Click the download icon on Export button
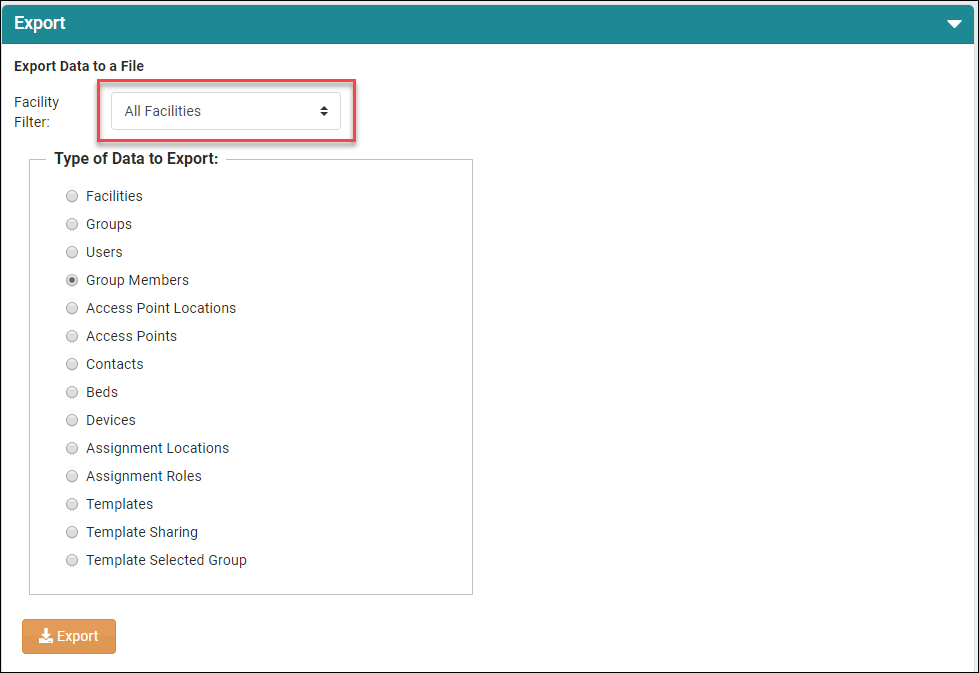This screenshot has height=673, width=979. [x=46, y=636]
